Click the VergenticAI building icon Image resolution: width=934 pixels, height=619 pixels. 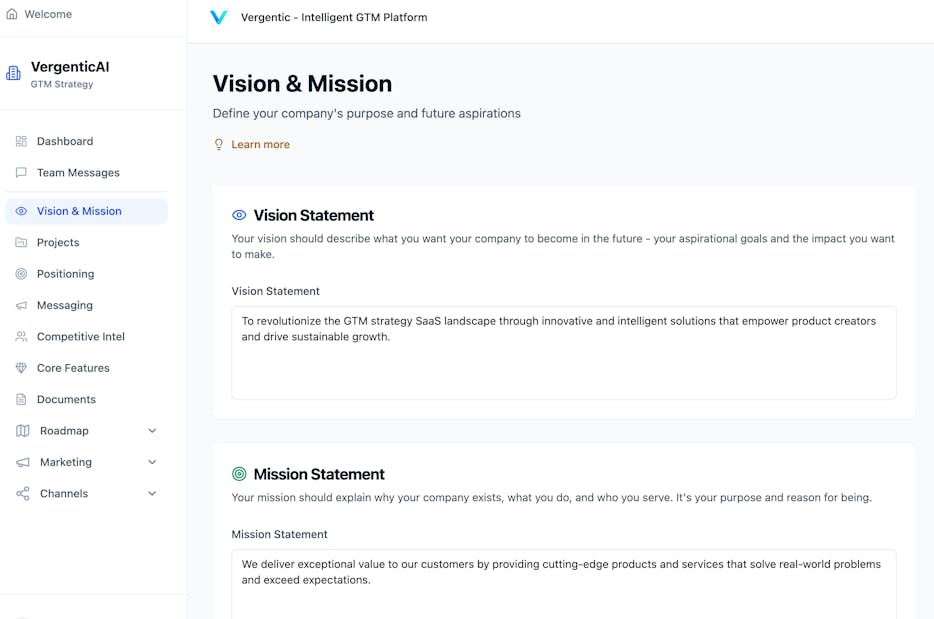click(x=13, y=73)
